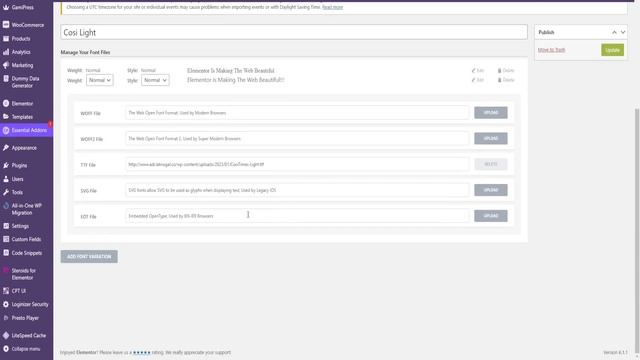Click the Users person icon

coord(6,179)
